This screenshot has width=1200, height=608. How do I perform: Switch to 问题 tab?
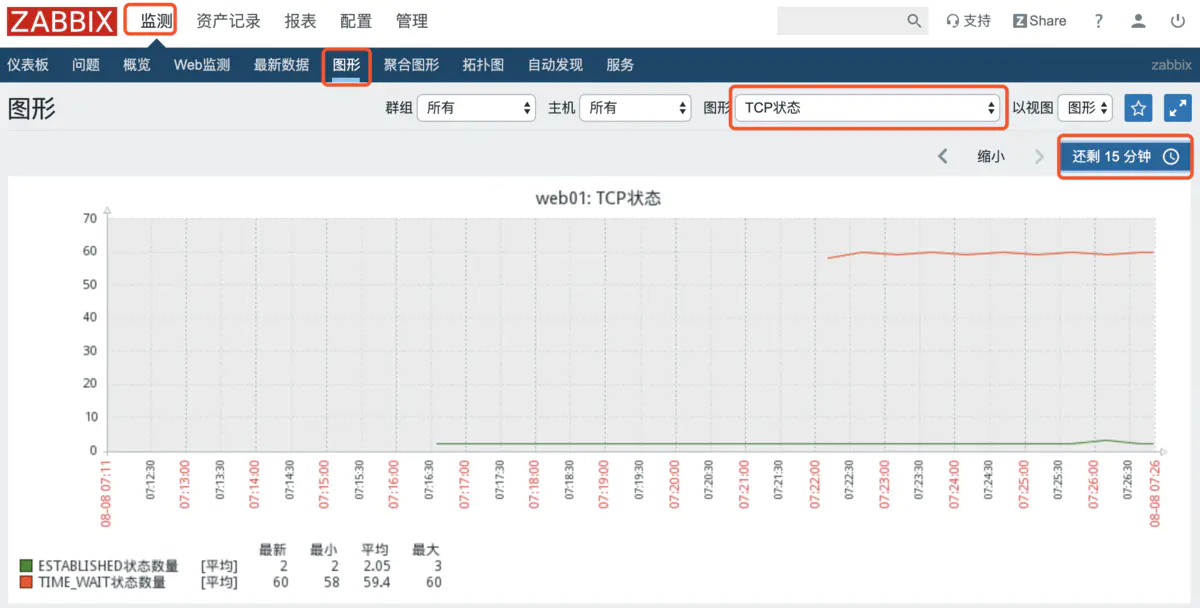point(86,65)
